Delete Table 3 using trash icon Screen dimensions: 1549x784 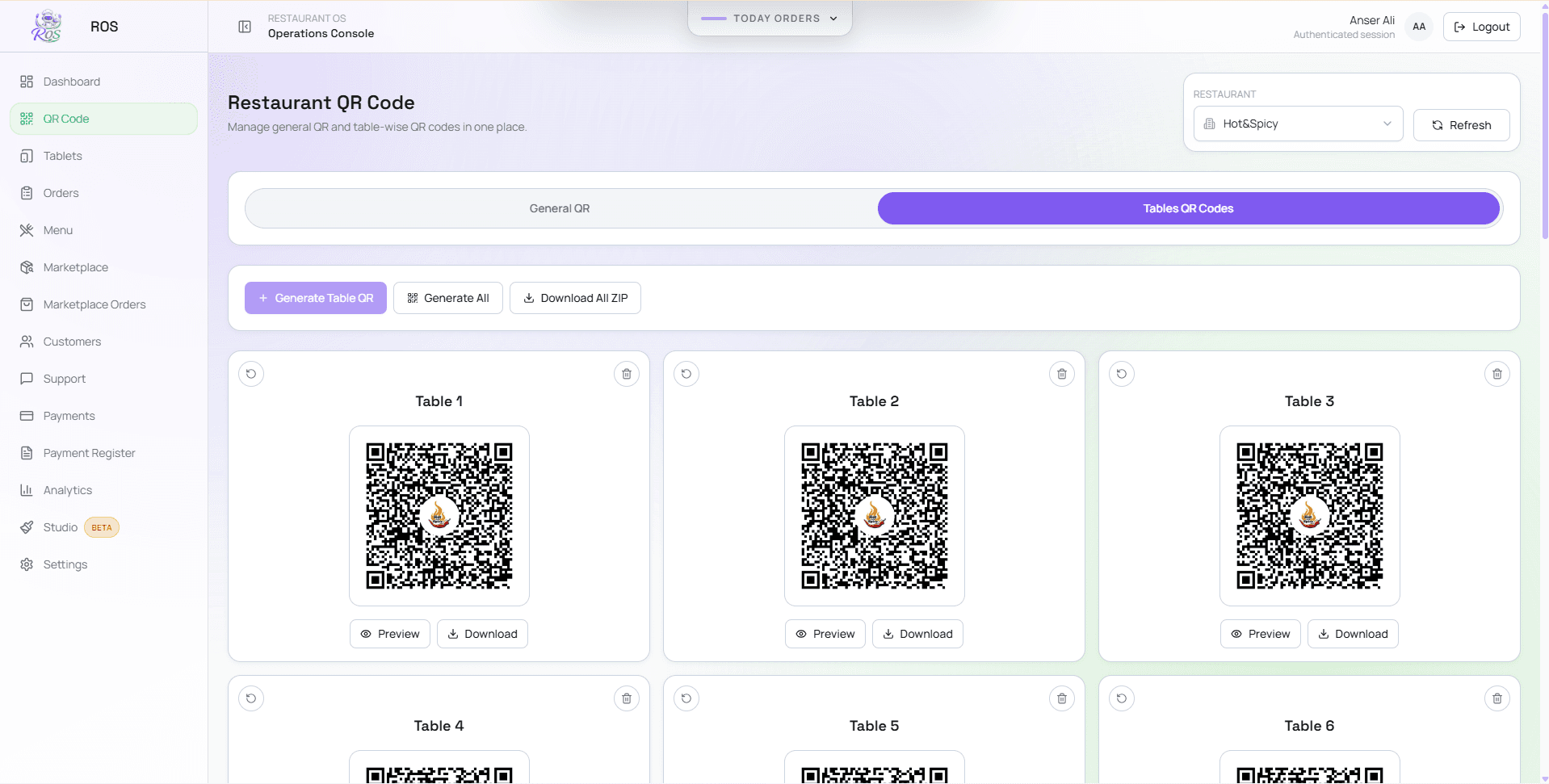pyautogui.click(x=1497, y=374)
